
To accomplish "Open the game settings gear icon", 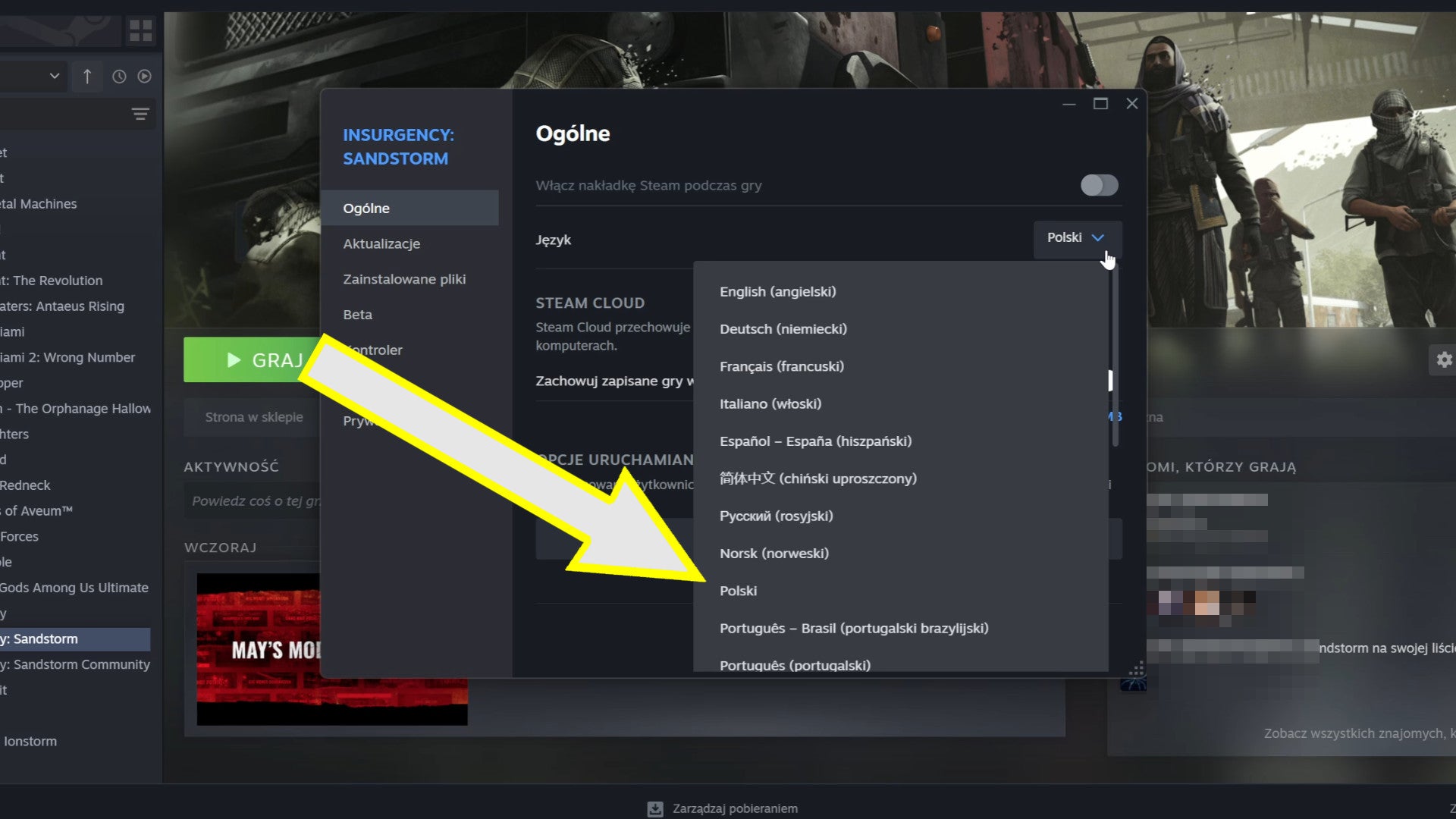I will click(x=1443, y=359).
